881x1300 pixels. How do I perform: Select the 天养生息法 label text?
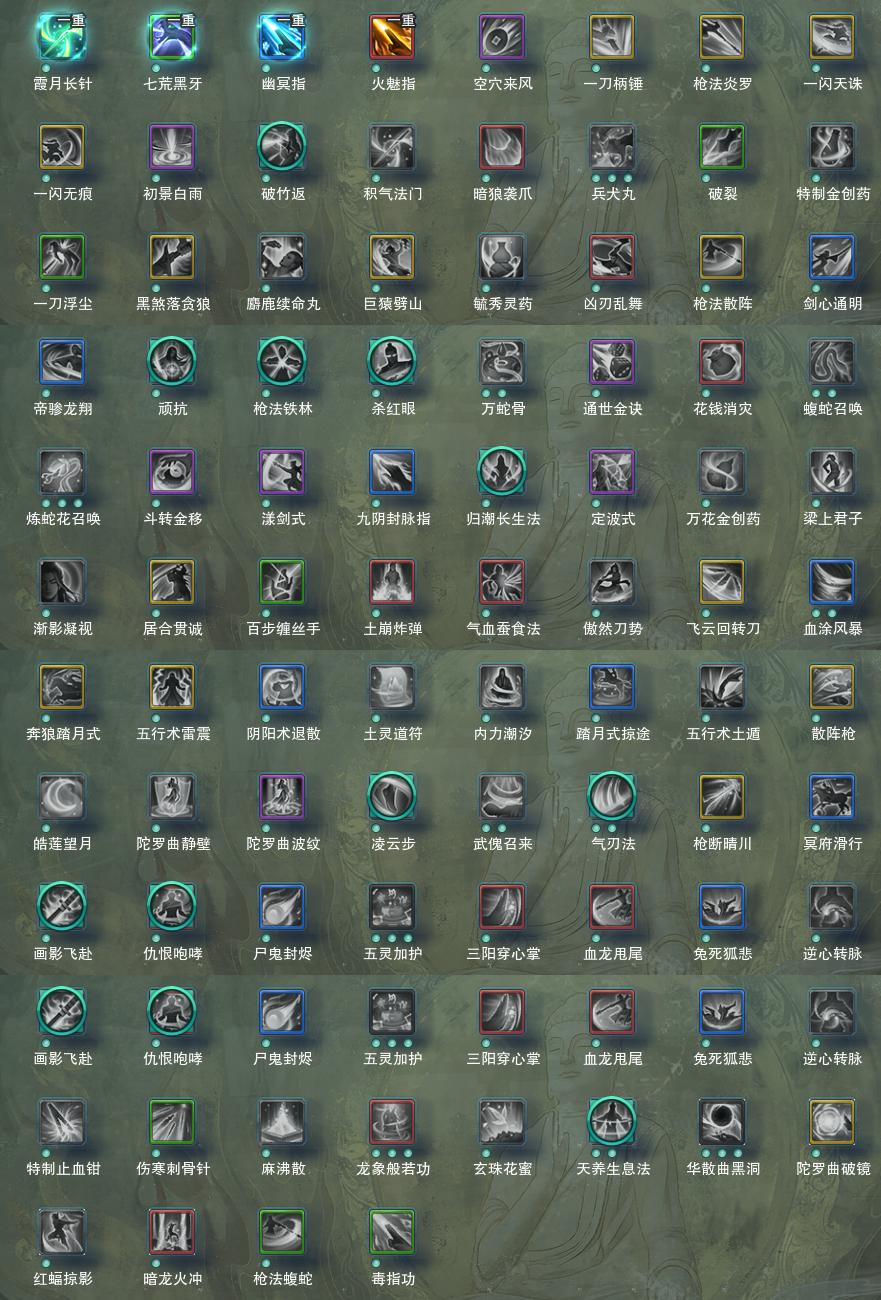612,1168
